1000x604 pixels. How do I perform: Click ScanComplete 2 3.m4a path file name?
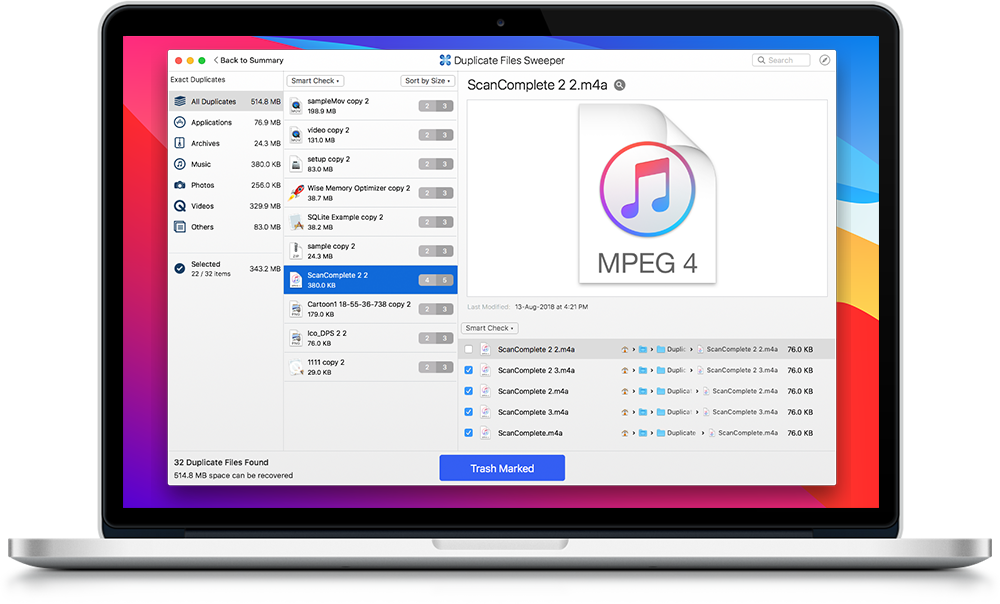tap(742, 370)
